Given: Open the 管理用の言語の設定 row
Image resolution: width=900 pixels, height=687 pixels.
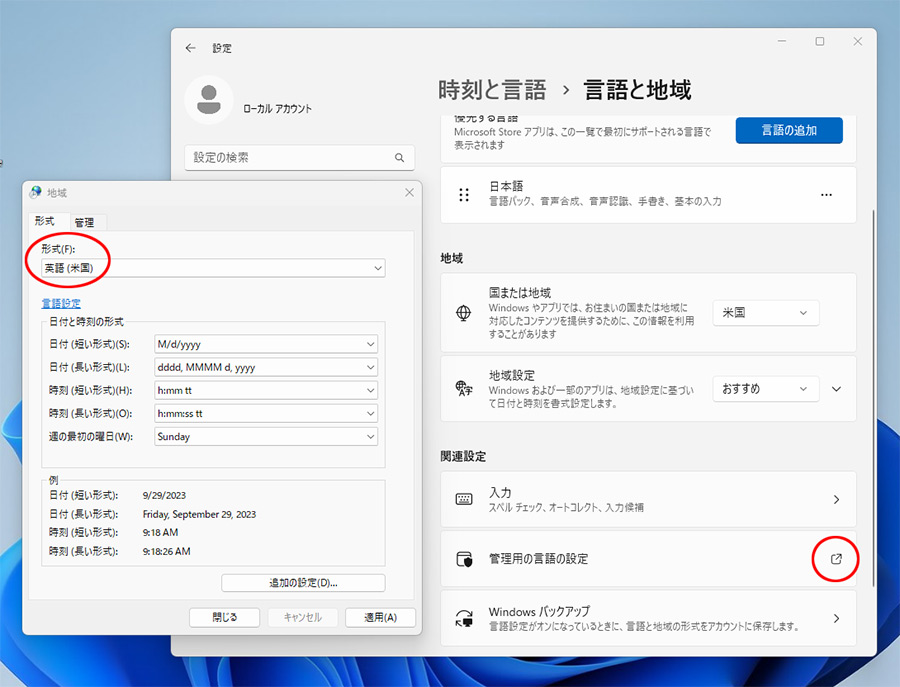Looking at the screenshot, I should point(648,559).
